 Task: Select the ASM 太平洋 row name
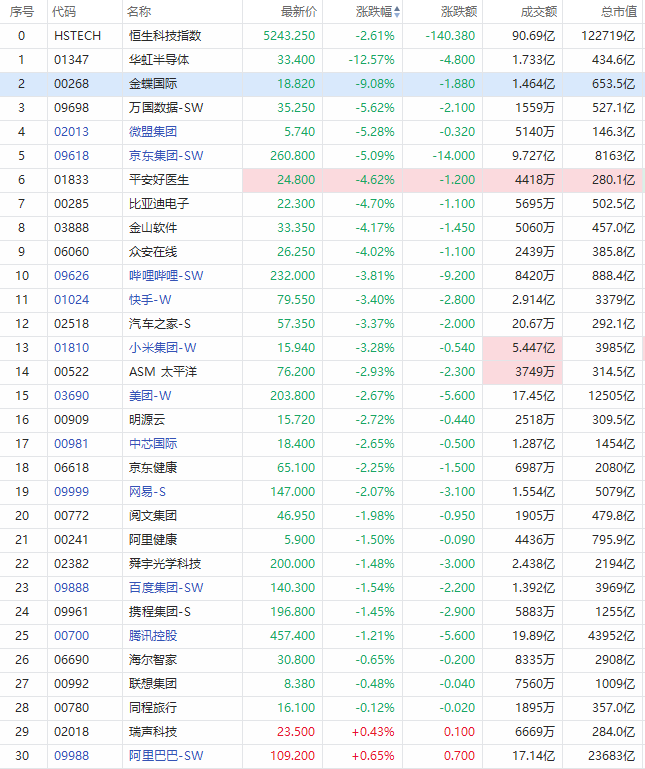163,372
